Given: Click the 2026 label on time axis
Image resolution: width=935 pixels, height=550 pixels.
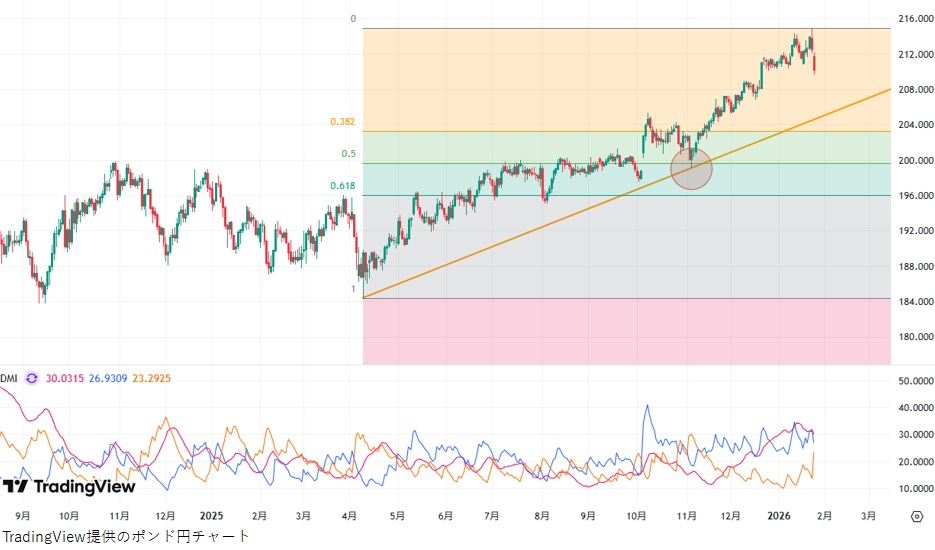Looking at the screenshot, I should (777, 516).
